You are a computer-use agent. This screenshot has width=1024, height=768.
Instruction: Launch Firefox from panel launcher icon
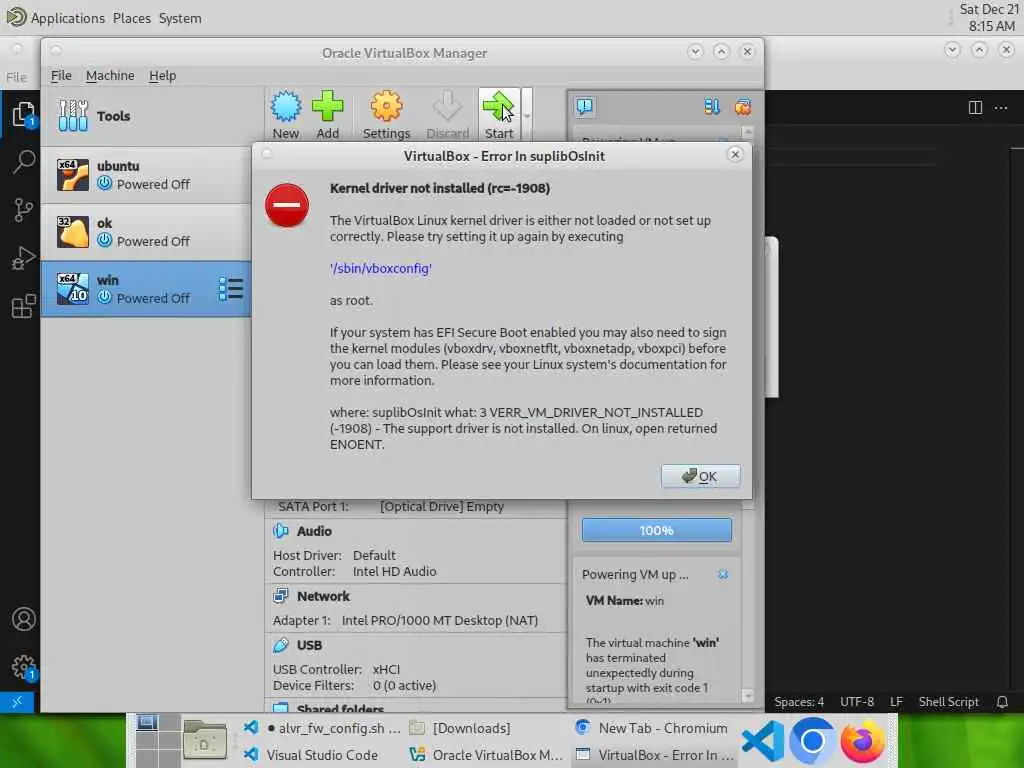tap(862, 741)
